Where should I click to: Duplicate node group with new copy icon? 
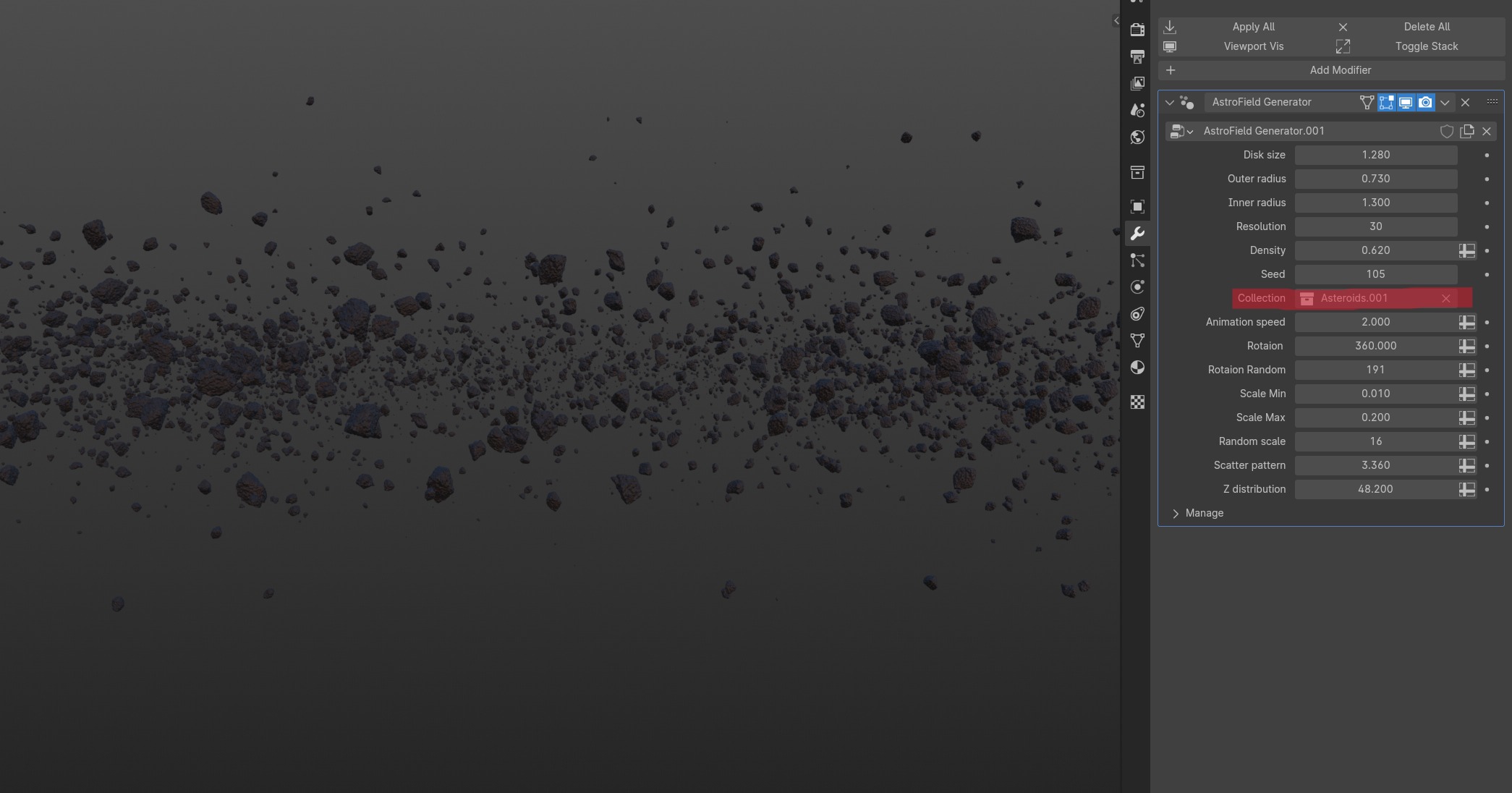pyautogui.click(x=1466, y=131)
